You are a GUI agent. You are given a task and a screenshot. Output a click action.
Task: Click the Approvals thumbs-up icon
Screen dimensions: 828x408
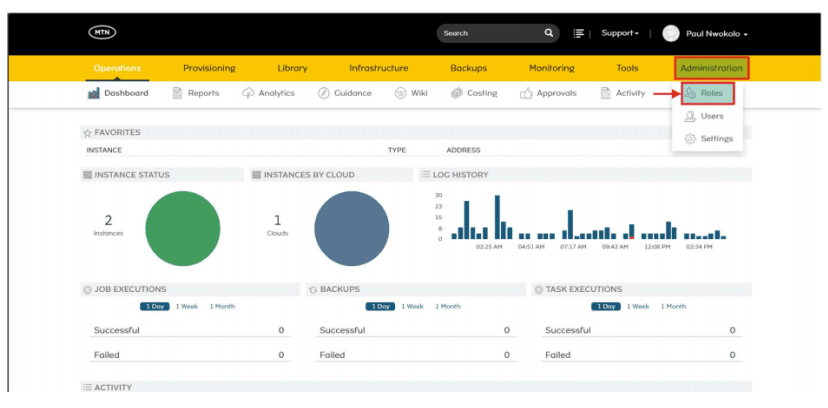click(x=526, y=93)
